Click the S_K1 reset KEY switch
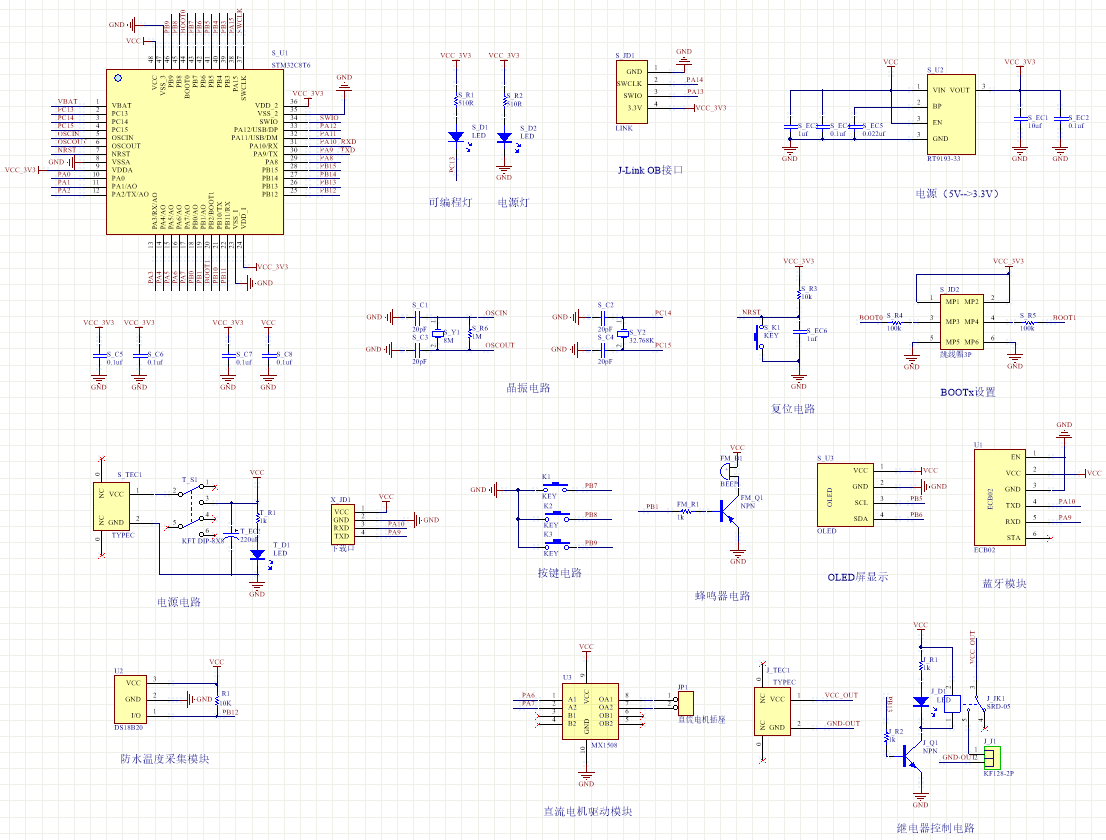 tap(760, 336)
